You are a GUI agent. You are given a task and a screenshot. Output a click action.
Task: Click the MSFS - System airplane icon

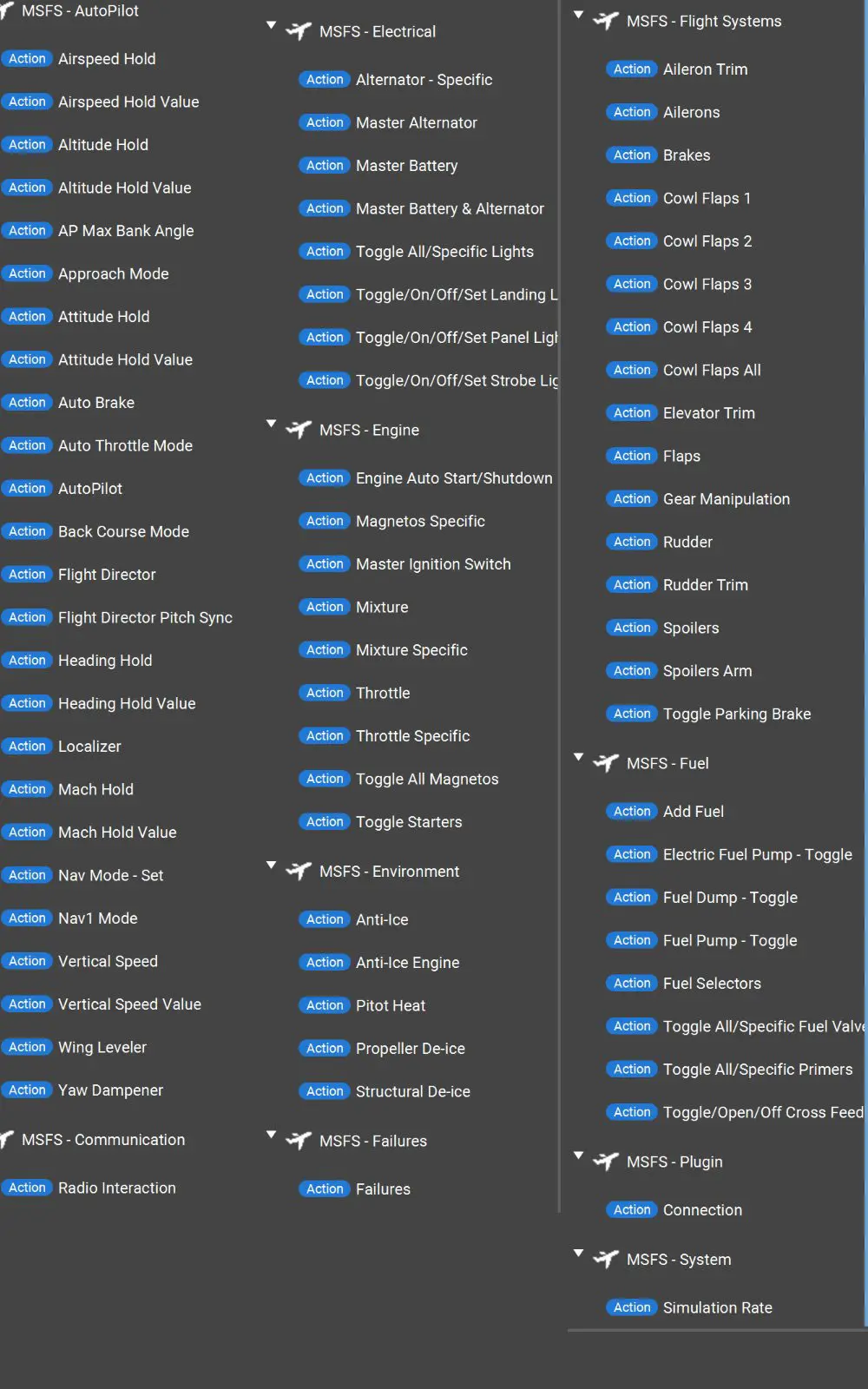606,1259
